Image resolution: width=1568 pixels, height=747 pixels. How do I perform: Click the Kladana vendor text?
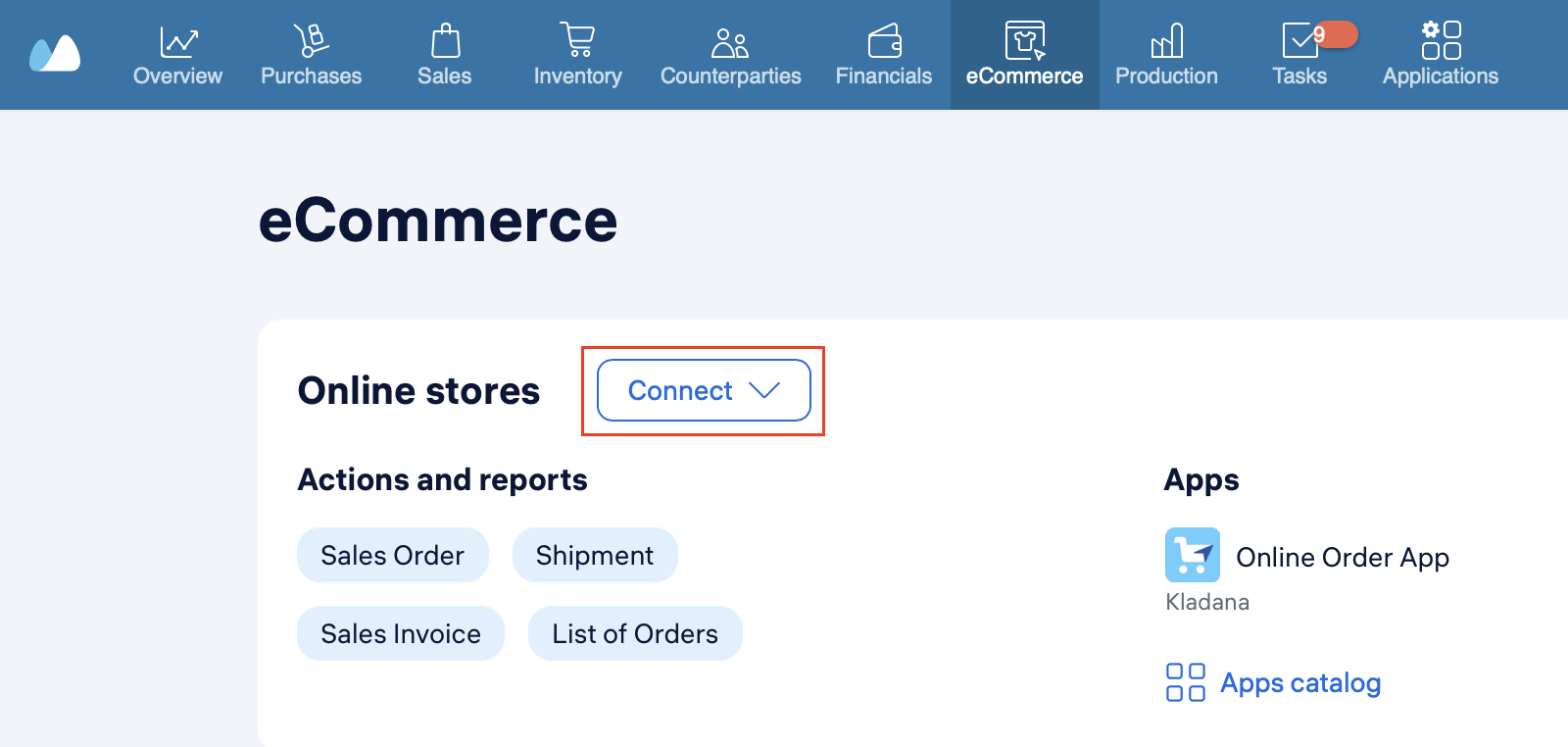[x=1207, y=602]
